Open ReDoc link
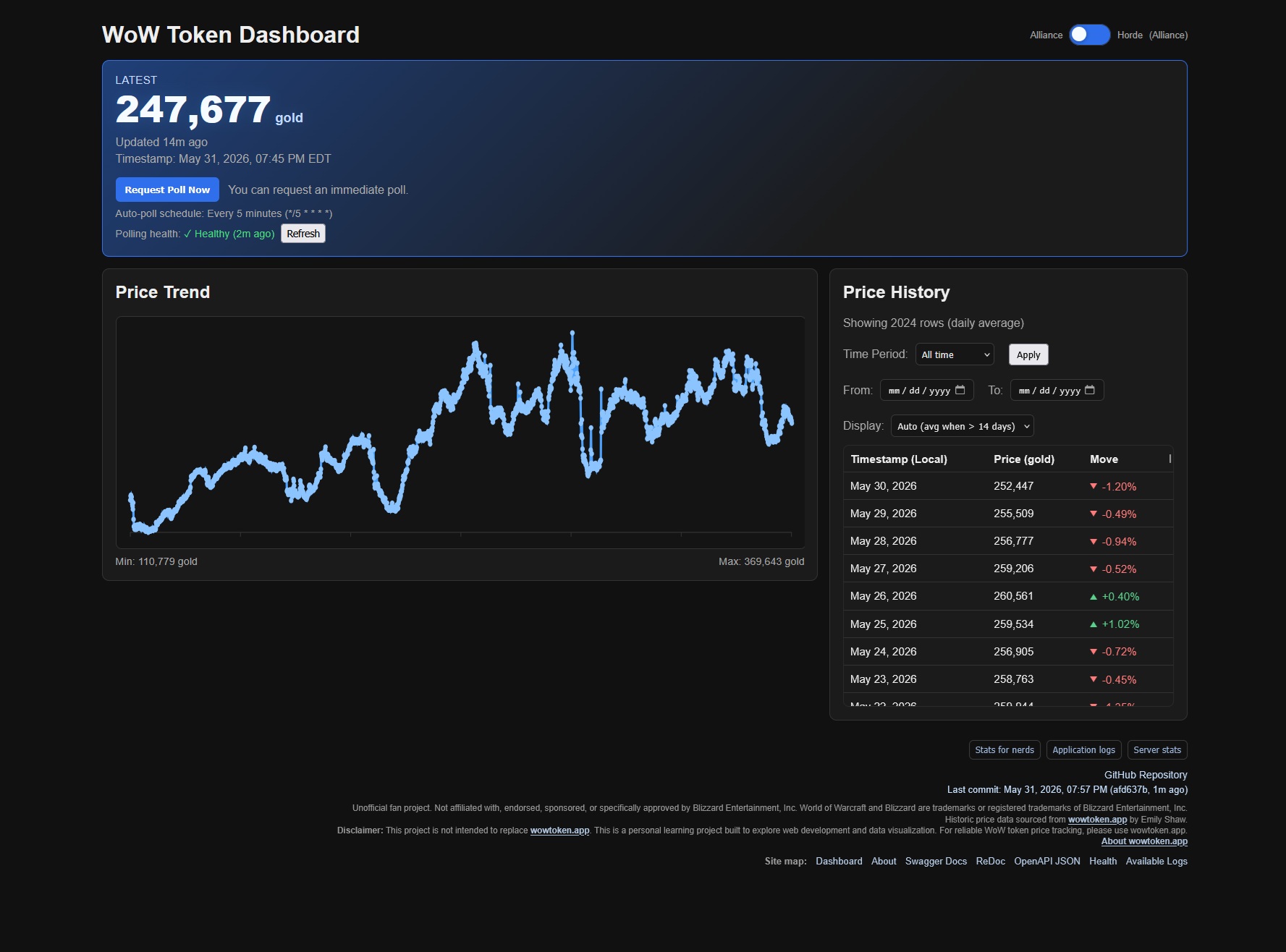This screenshot has height=952, width=1286. (x=990, y=861)
